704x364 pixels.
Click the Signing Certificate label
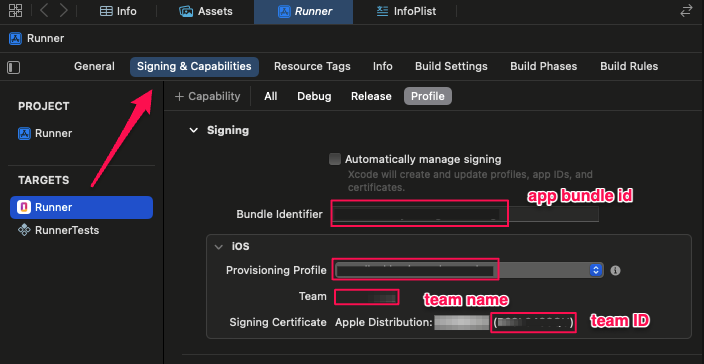(x=278, y=322)
